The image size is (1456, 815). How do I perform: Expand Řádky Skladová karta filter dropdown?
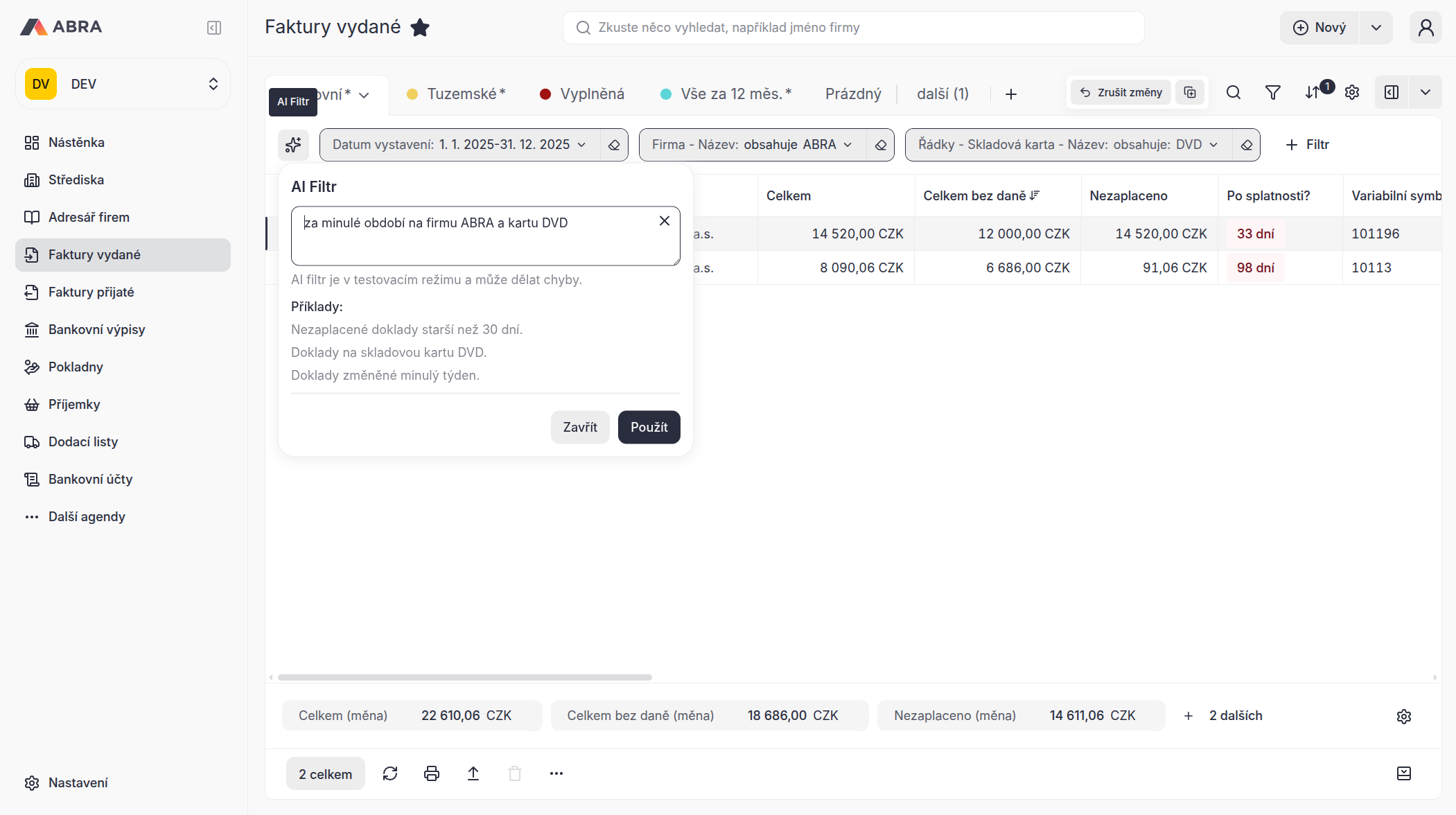click(1213, 145)
